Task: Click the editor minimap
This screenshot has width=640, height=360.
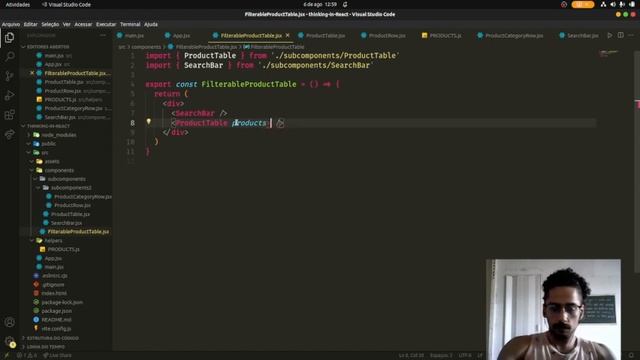Action: (609, 53)
